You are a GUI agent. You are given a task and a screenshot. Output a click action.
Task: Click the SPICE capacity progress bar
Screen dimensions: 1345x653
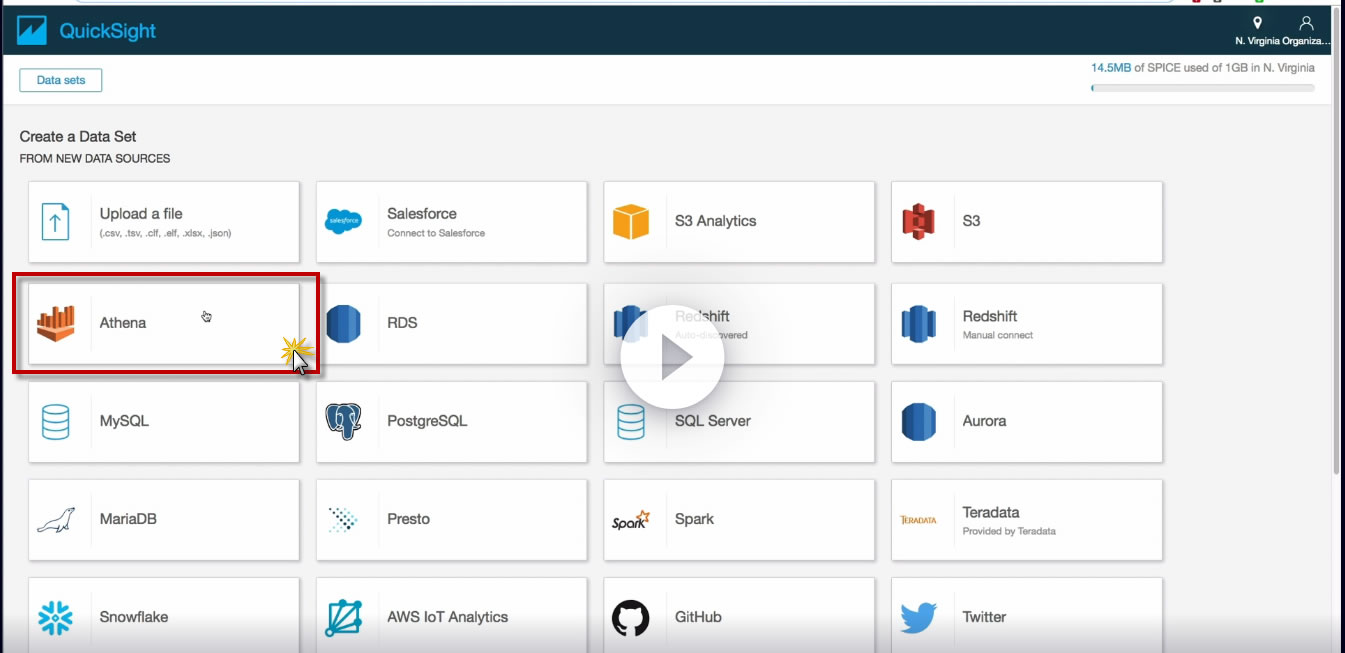tap(1203, 88)
